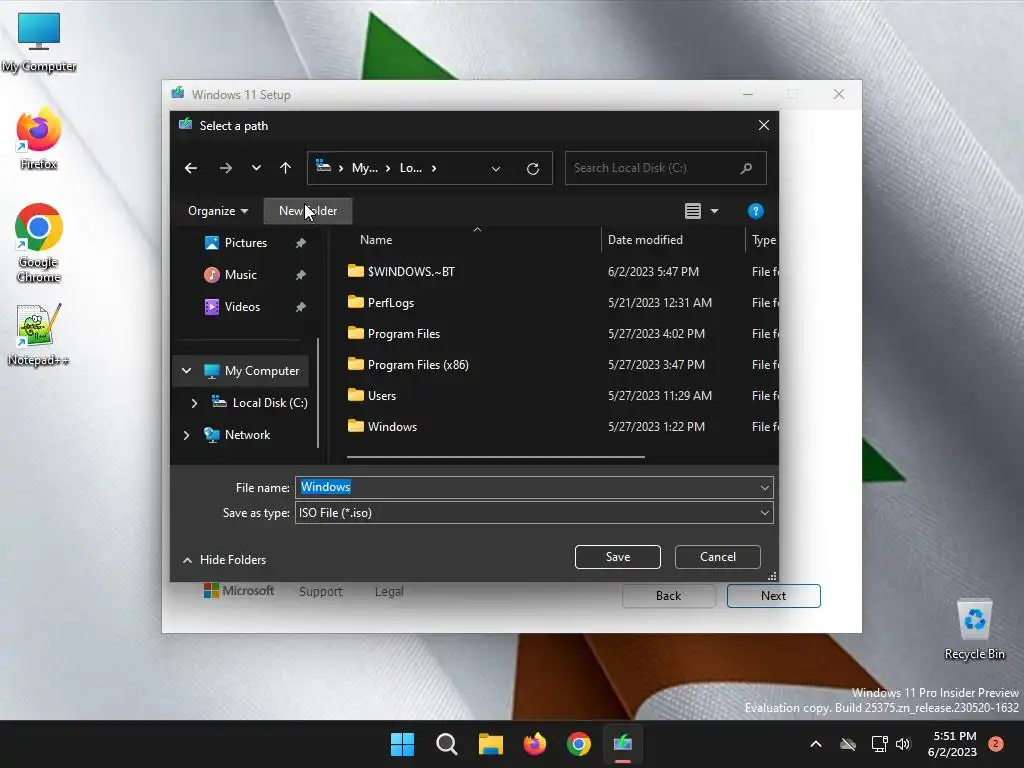Cancel the Select a path dialog
Screen dimensions: 1024x768
pyautogui.click(x=718, y=557)
